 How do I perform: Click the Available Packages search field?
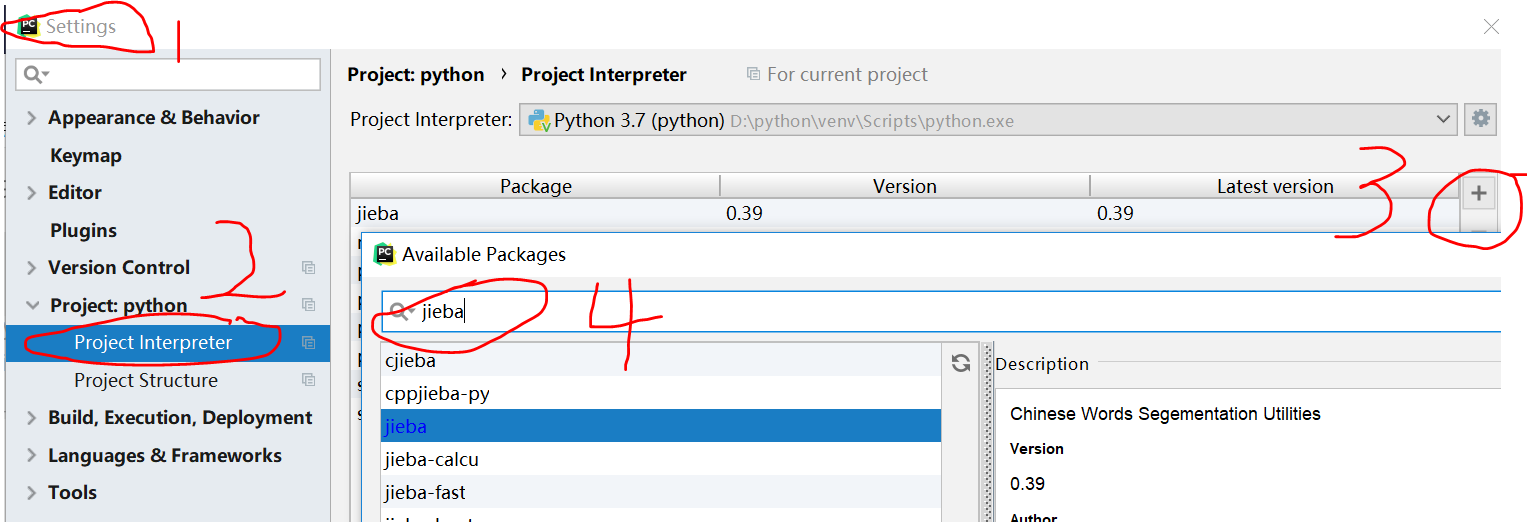941,311
